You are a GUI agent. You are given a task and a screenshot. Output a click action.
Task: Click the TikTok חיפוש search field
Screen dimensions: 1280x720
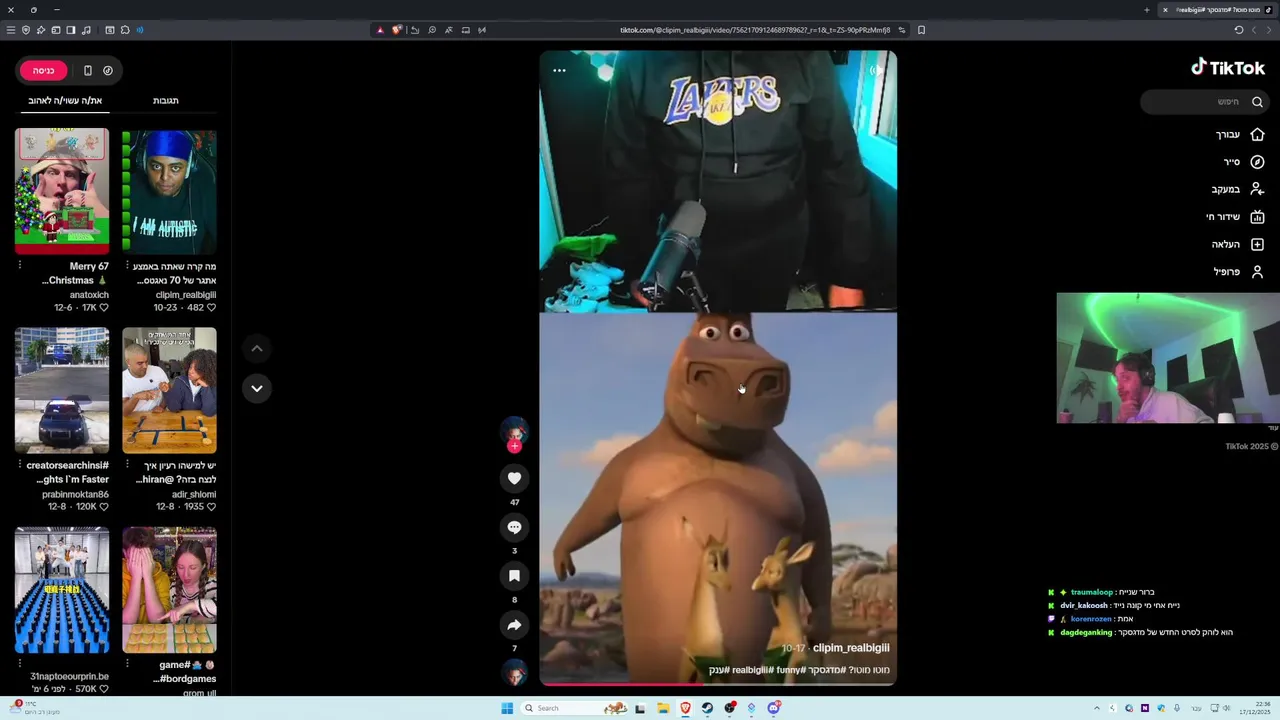pyautogui.click(x=1205, y=102)
